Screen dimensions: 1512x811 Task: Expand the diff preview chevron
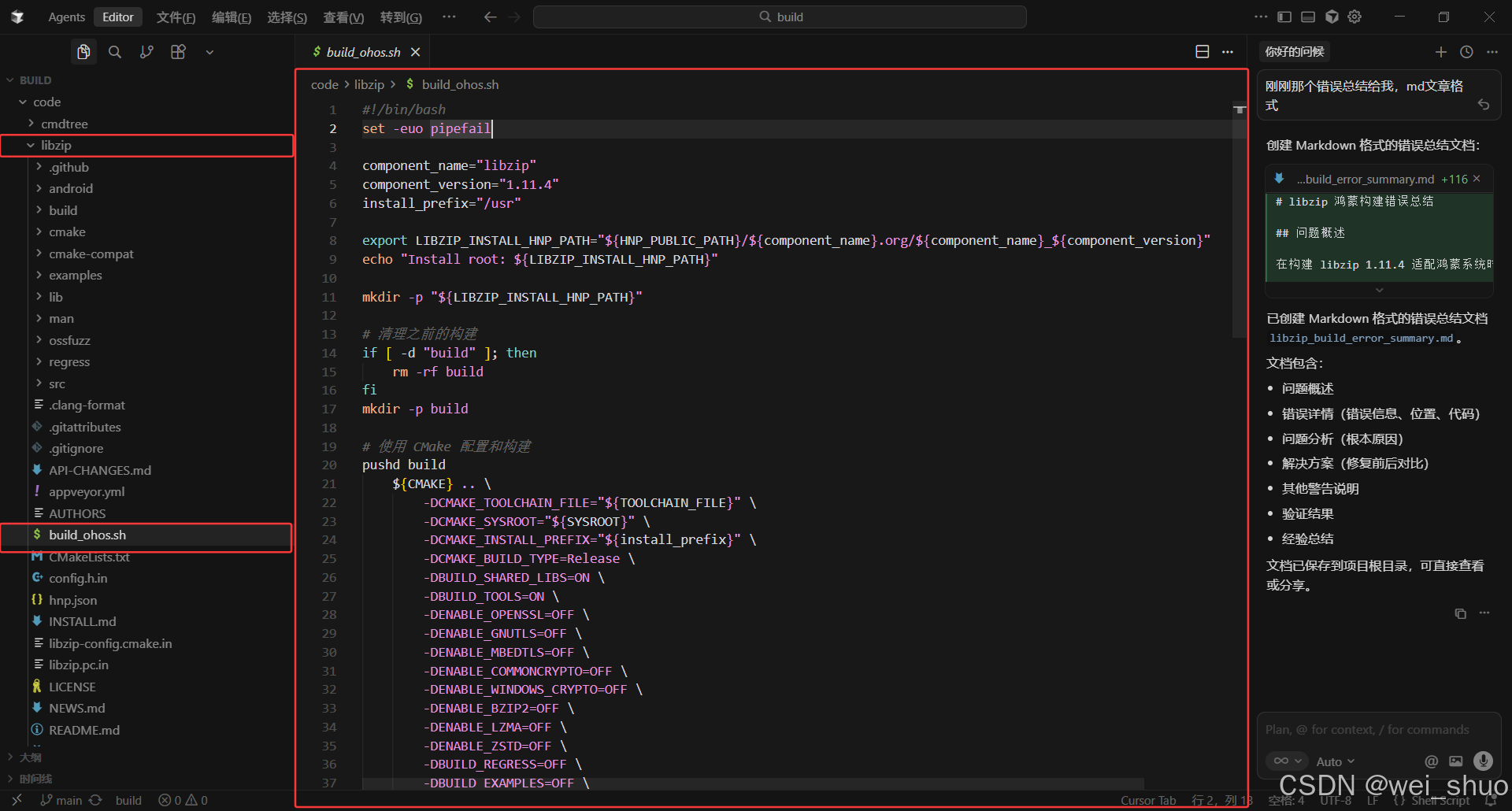[1379, 291]
